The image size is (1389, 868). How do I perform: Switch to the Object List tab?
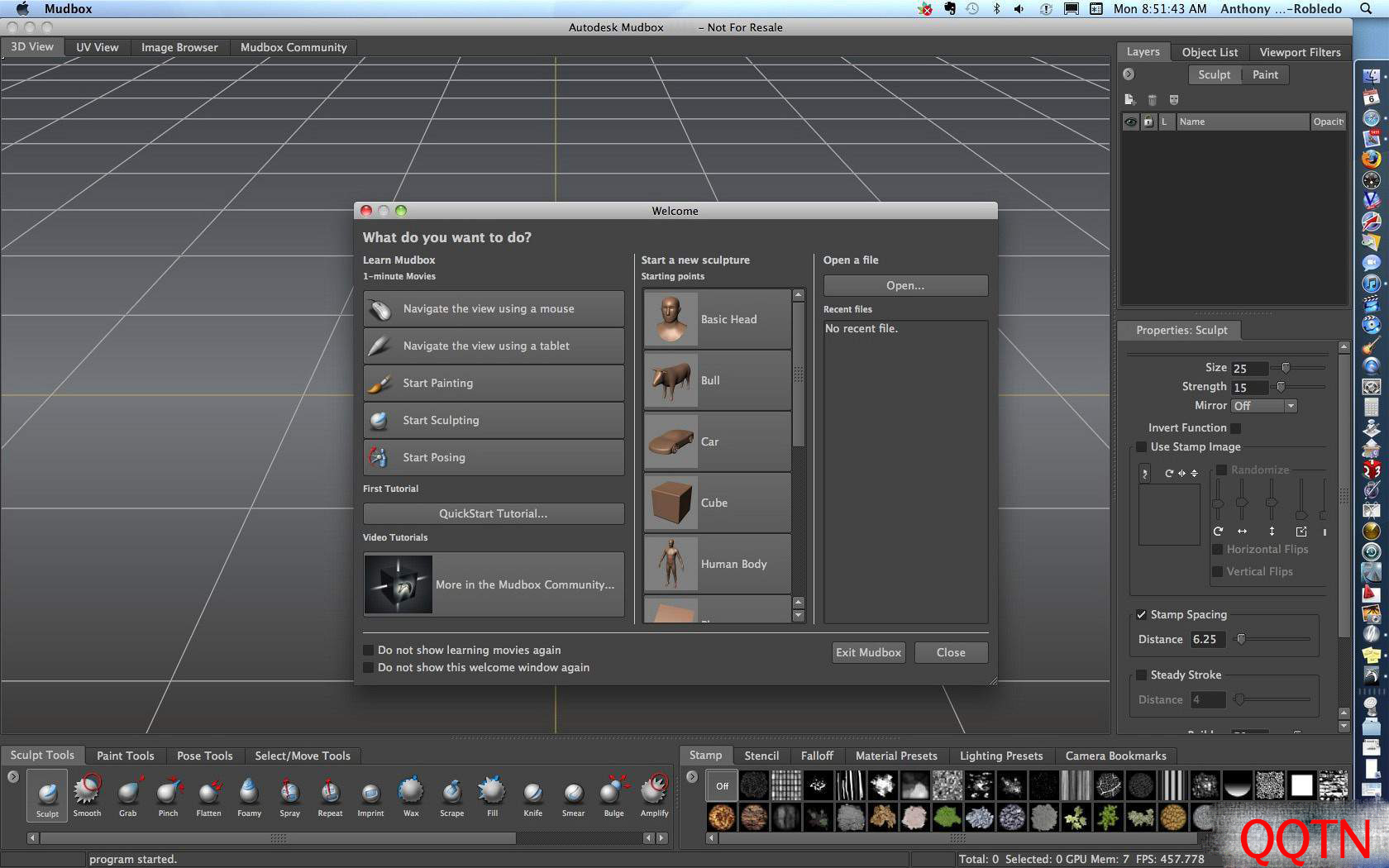pos(1210,52)
